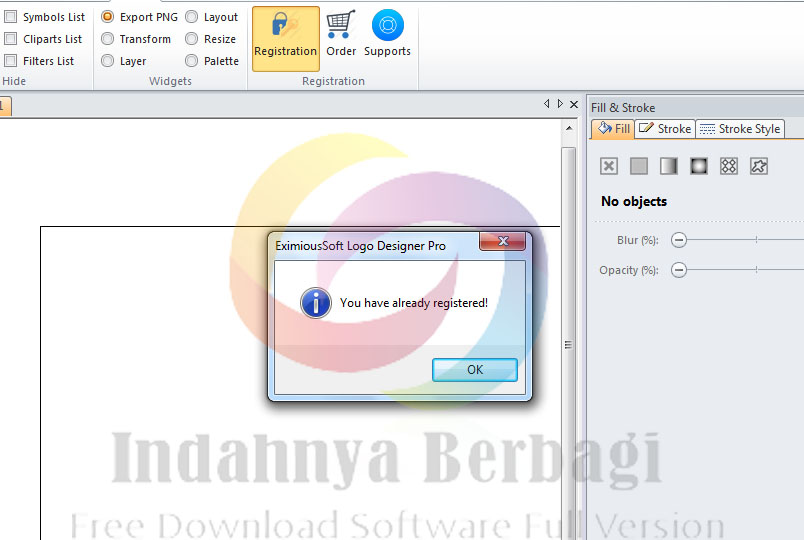804x540 pixels.
Task: Switch to the Fill tab
Action: (x=613, y=129)
